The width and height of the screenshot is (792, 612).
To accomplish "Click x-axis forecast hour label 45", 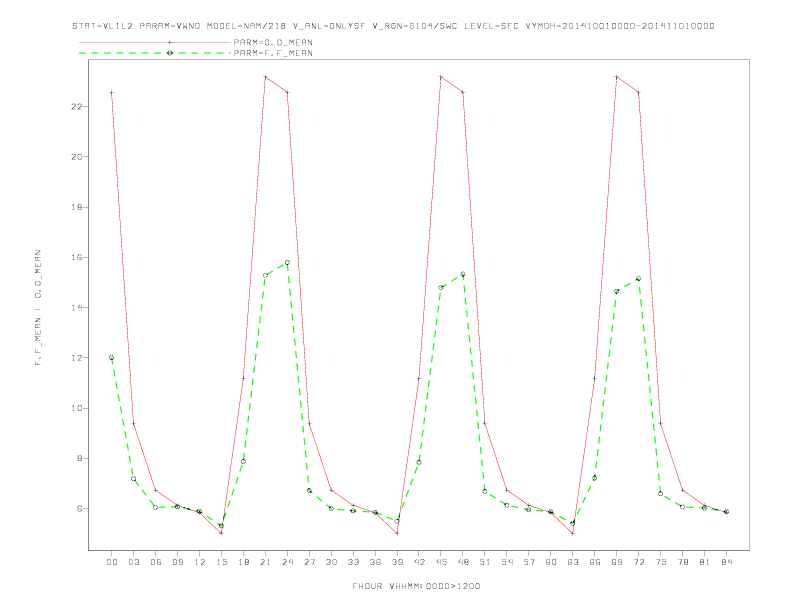I will coord(441,562).
